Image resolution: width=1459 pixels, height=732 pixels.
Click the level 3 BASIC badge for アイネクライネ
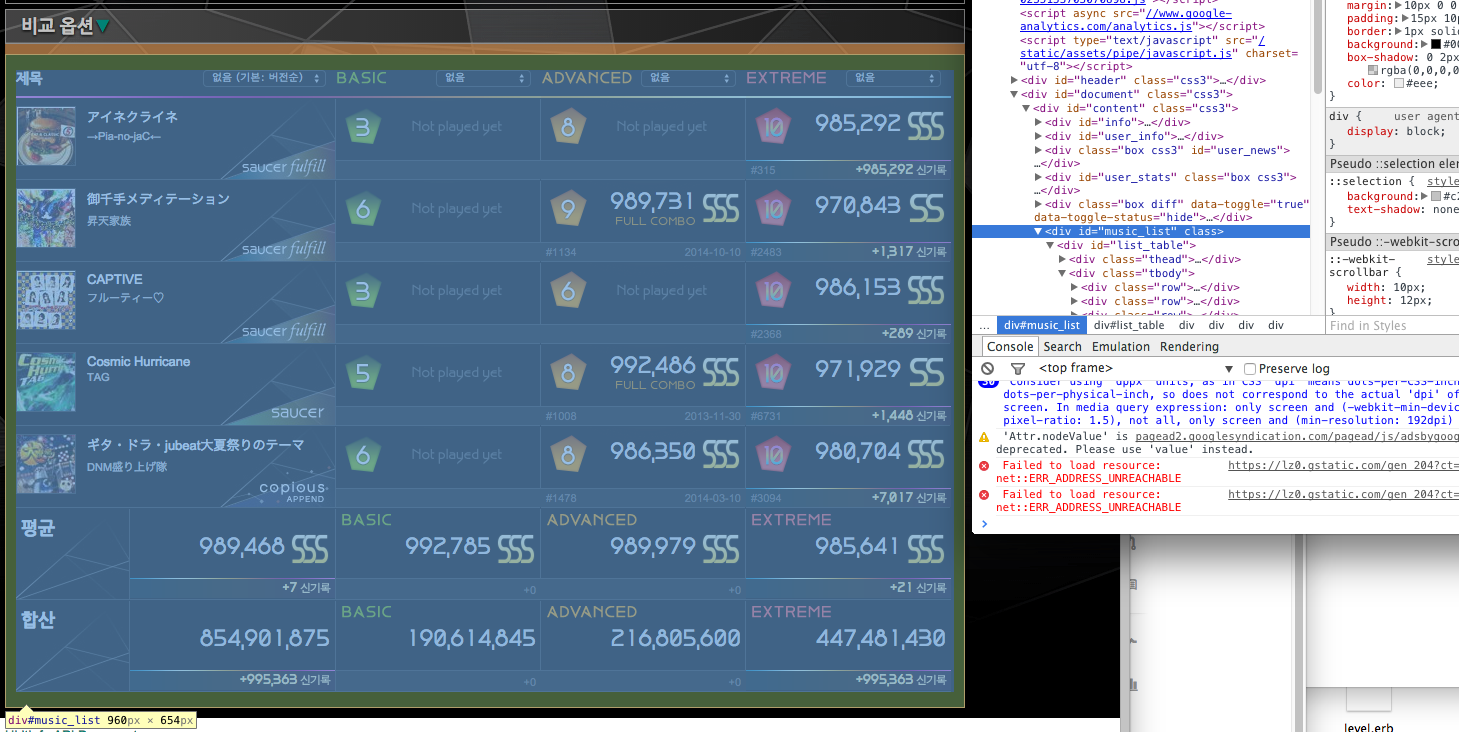pyautogui.click(x=363, y=127)
